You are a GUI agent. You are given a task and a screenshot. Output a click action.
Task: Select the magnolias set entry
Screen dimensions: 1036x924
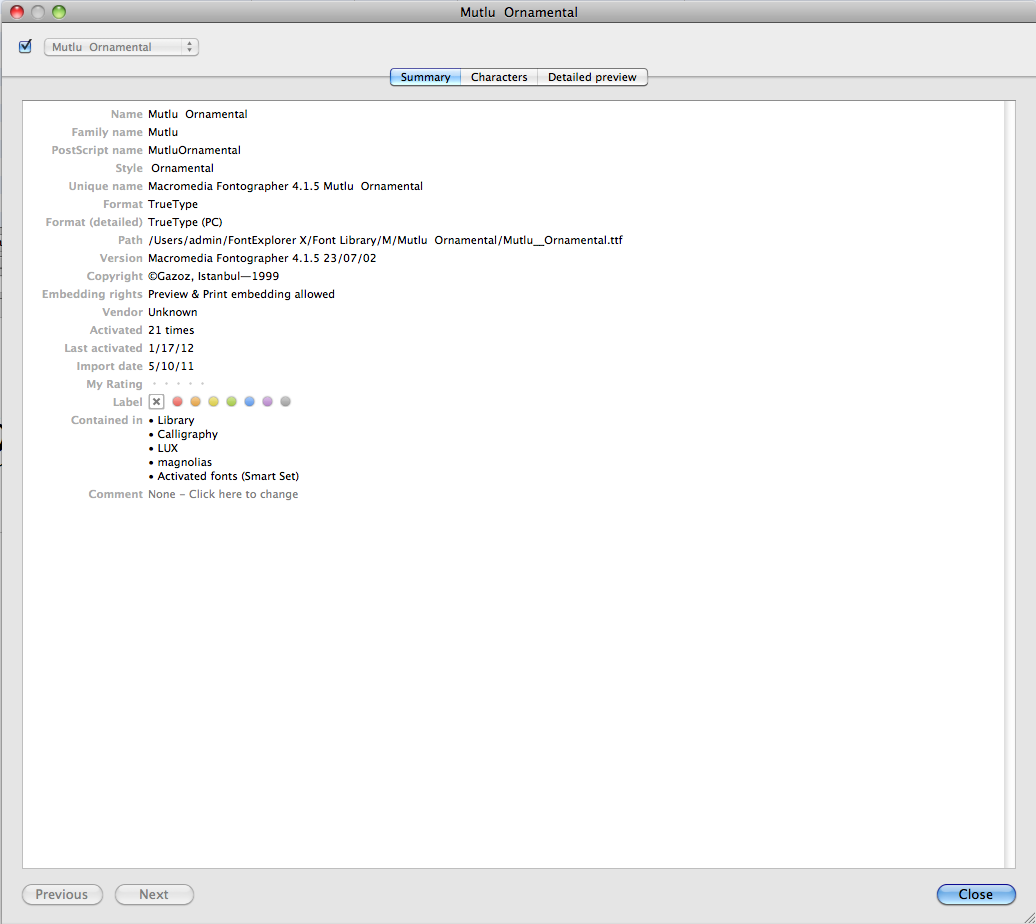click(x=184, y=462)
